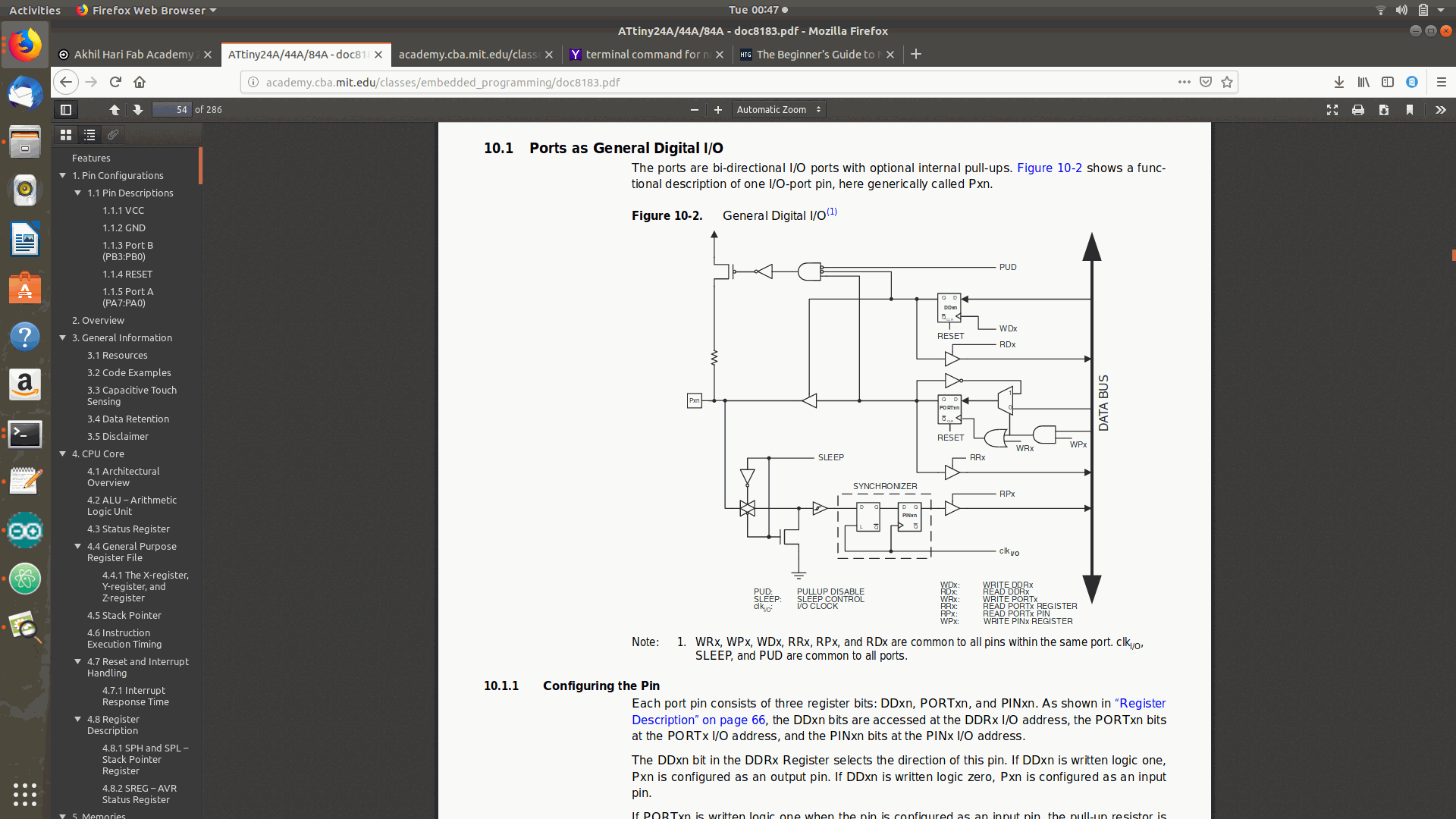The image size is (1456, 819).
Task: Collapse 1.1 Pin Descriptions outline item
Action: pyautogui.click(x=77, y=193)
